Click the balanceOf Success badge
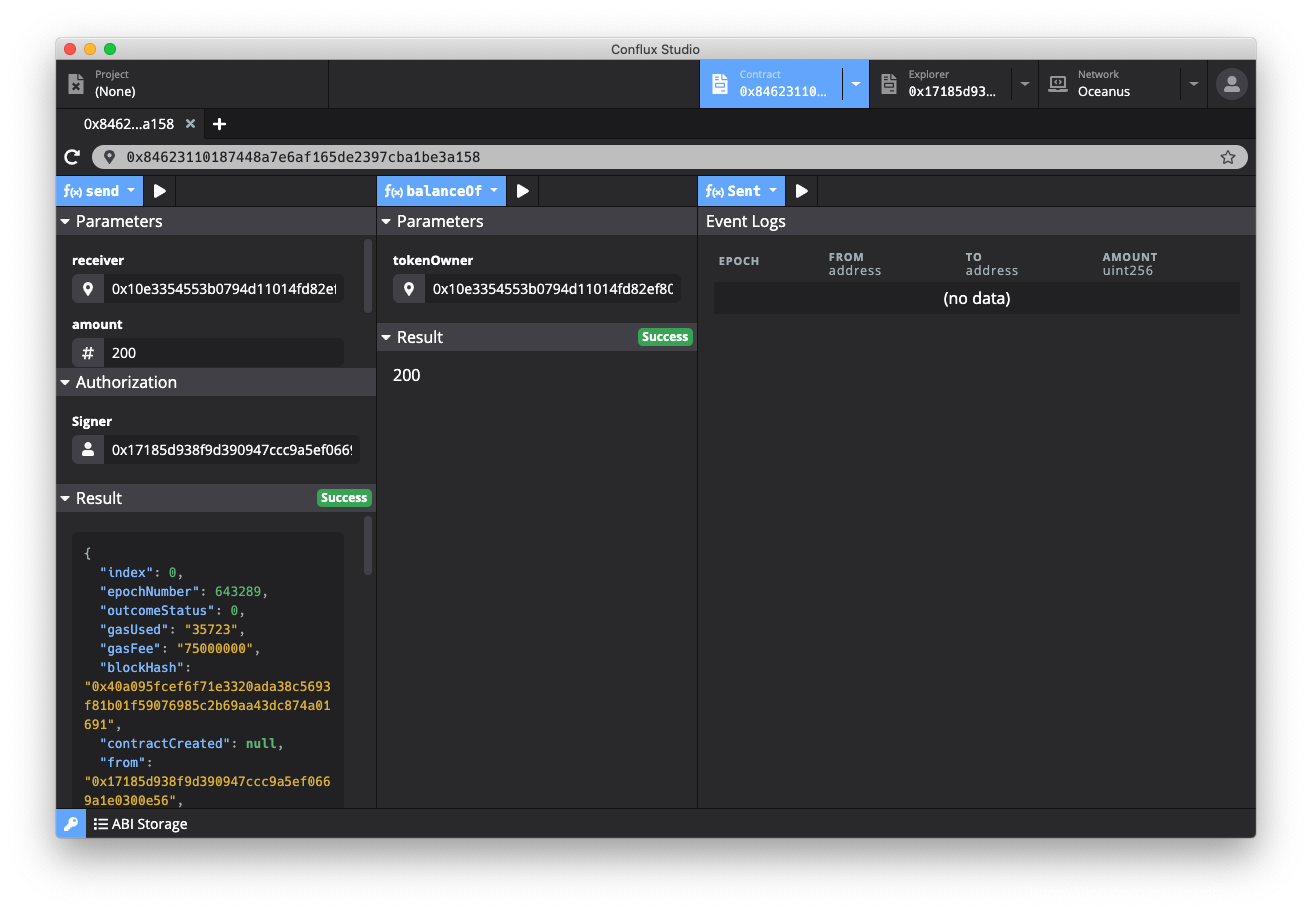 [665, 337]
